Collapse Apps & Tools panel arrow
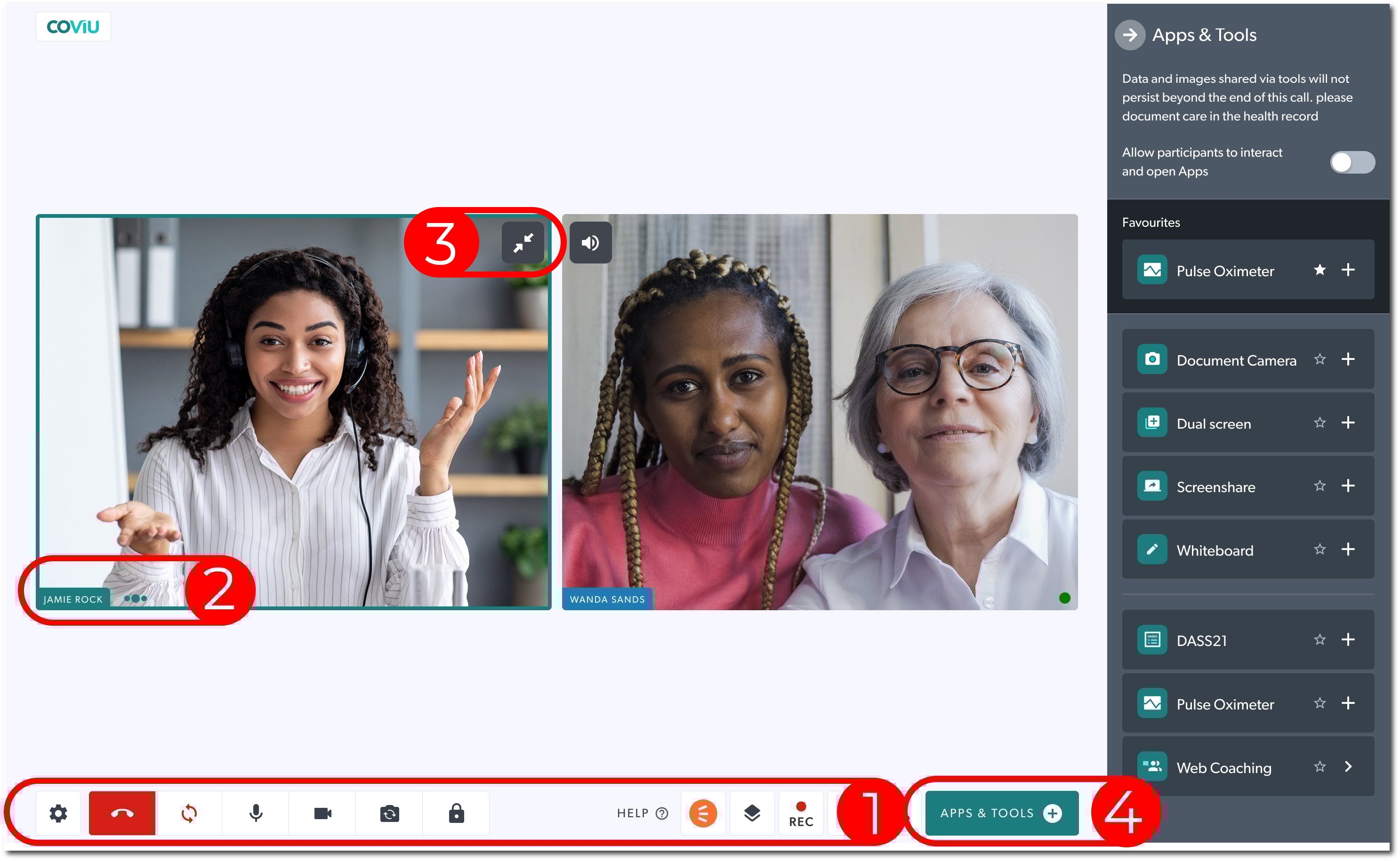 tap(1129, 35)
